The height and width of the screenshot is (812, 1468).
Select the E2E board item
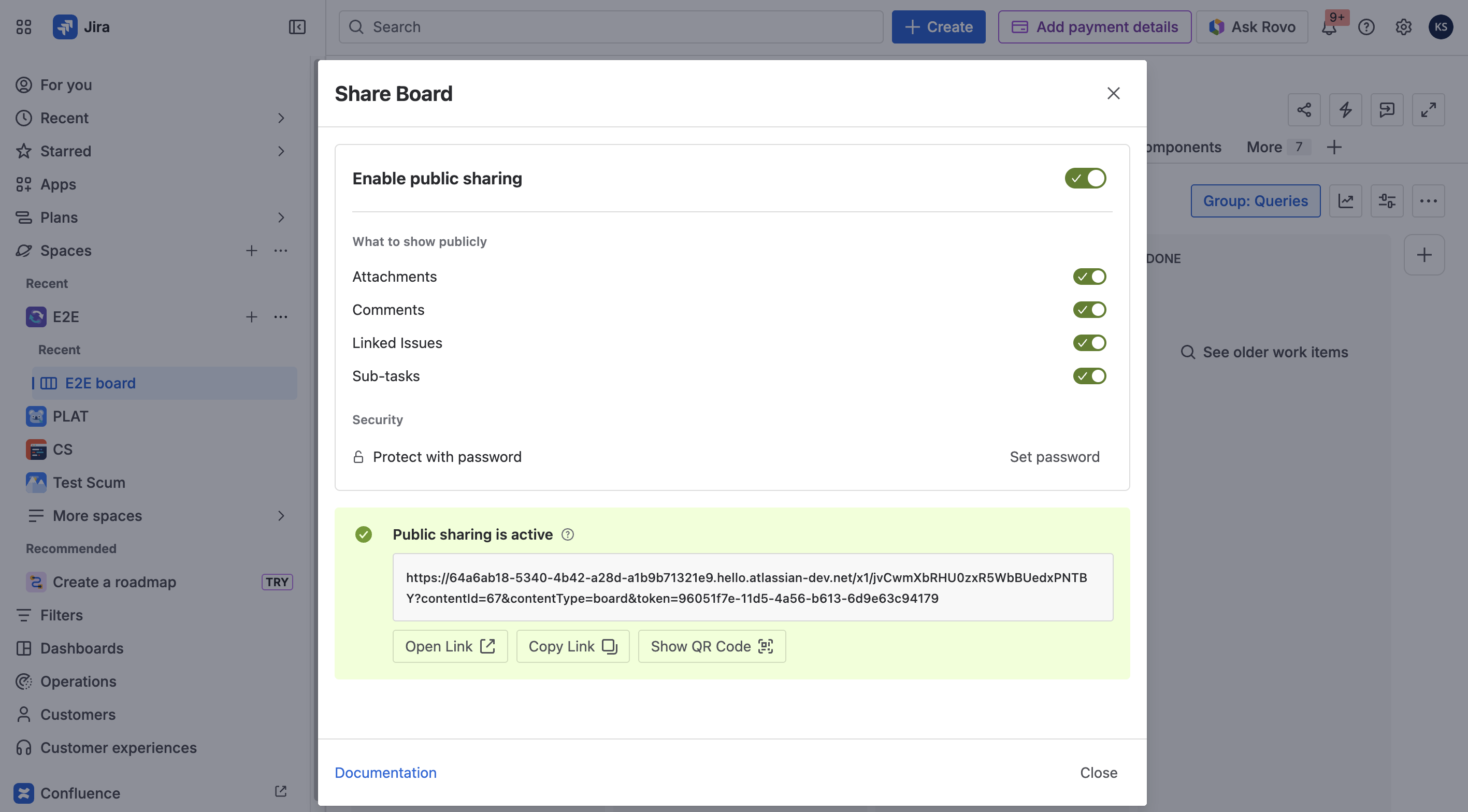coord(164,383)
